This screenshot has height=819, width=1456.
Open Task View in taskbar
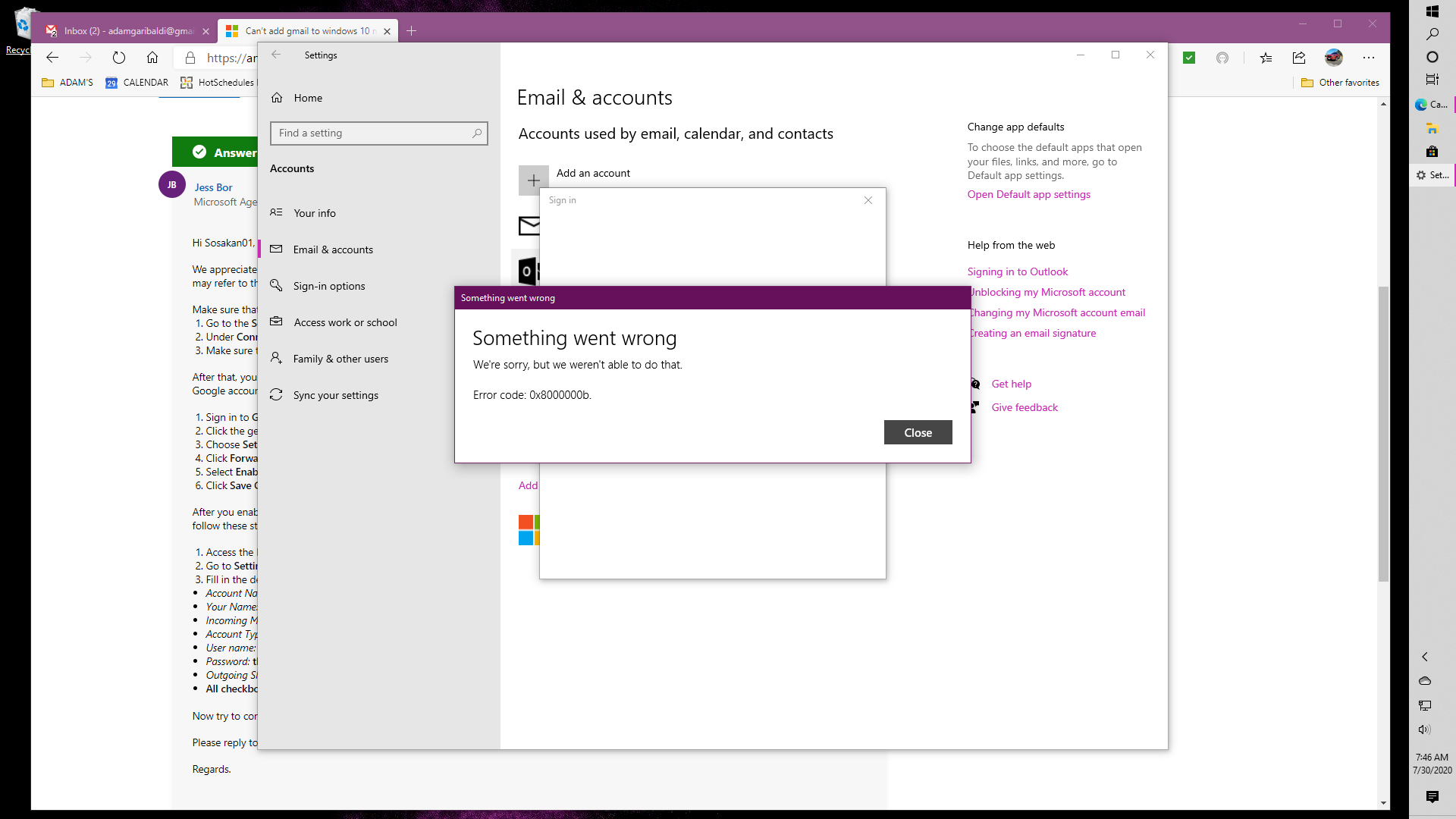pos(1432,80)
